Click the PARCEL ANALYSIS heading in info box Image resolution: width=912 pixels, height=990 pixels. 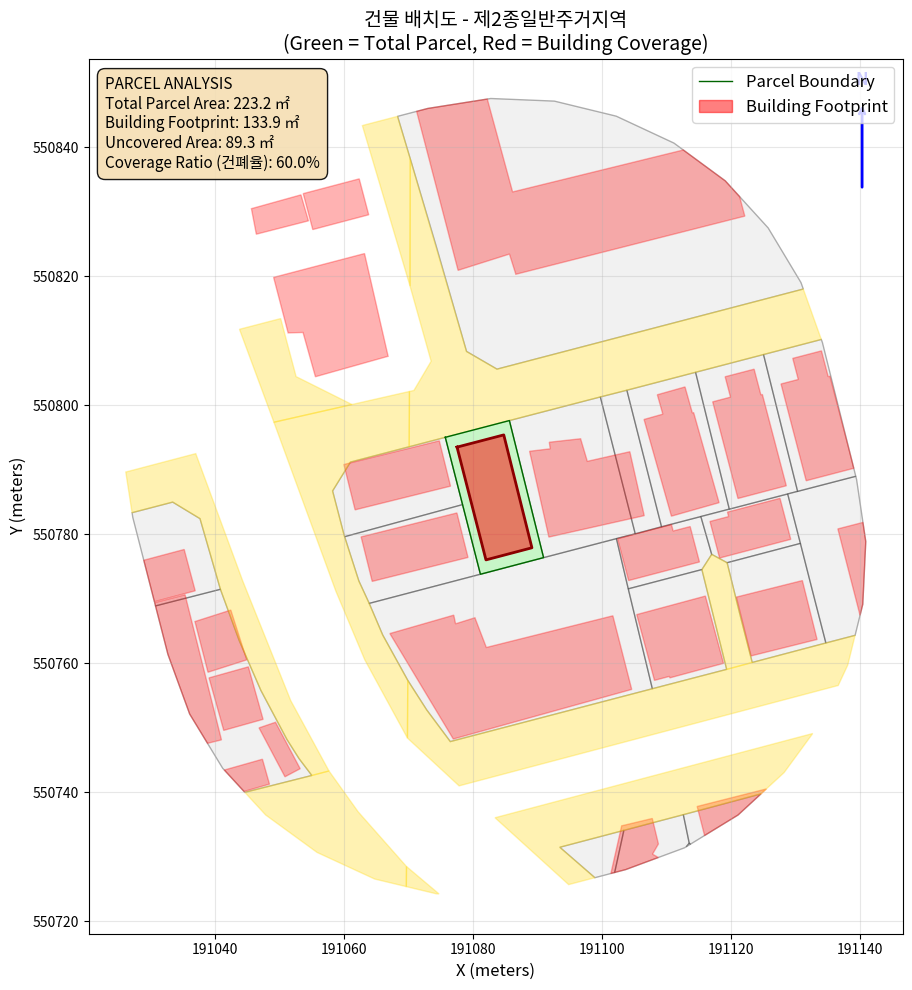[x=169, y=83]
